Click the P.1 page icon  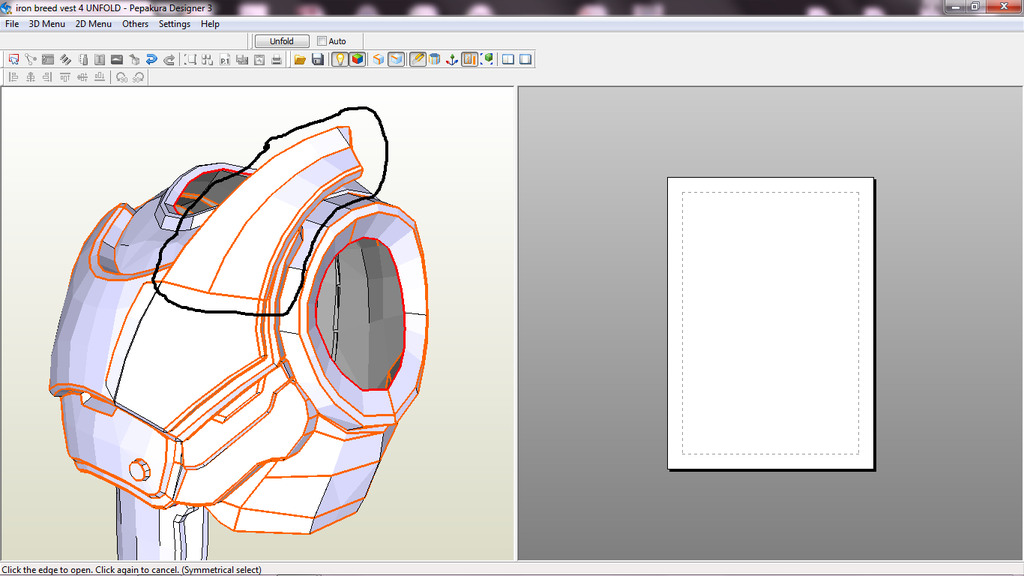pos(225,59)
